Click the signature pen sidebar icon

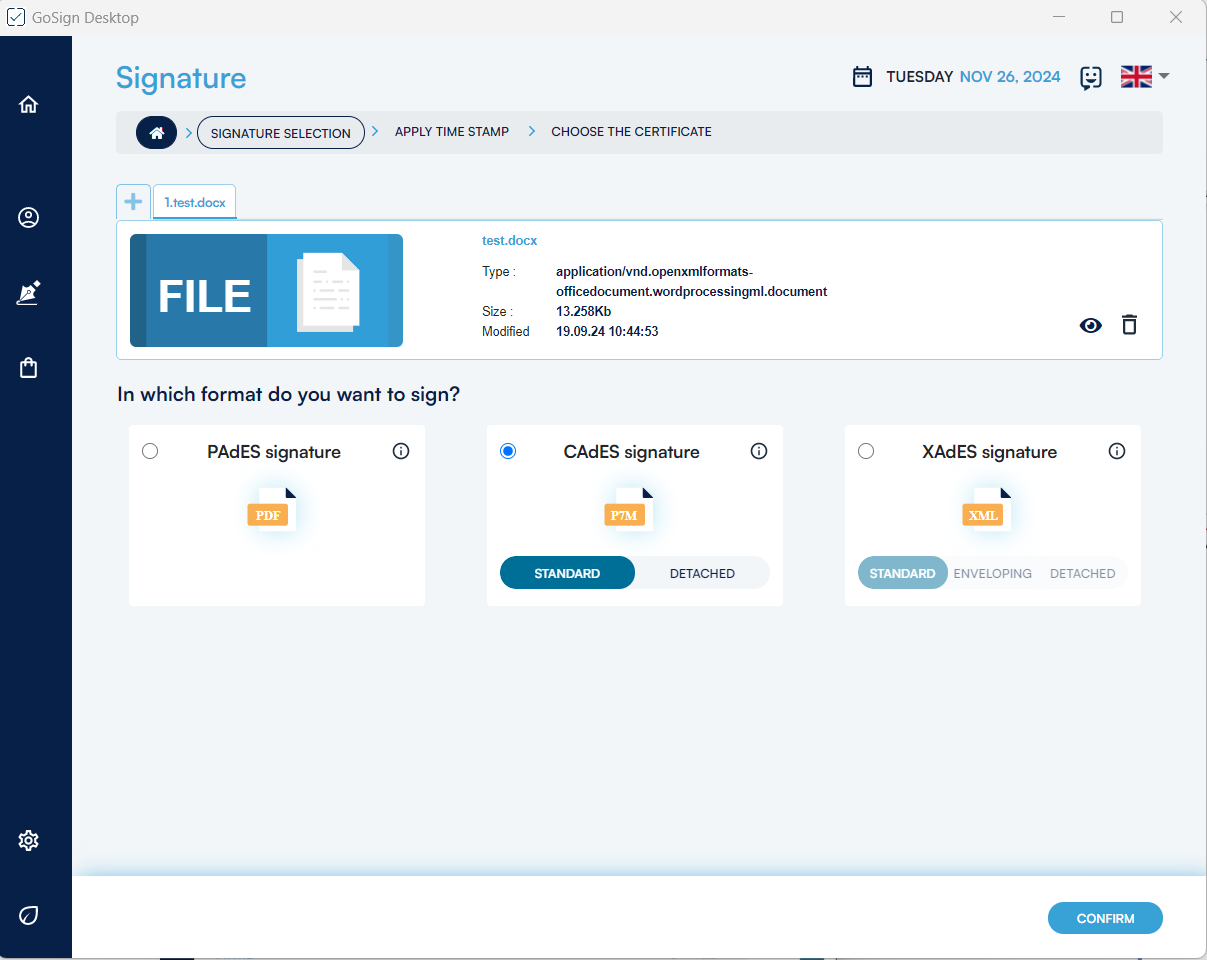pyautogui.click(x=28, y=293)
